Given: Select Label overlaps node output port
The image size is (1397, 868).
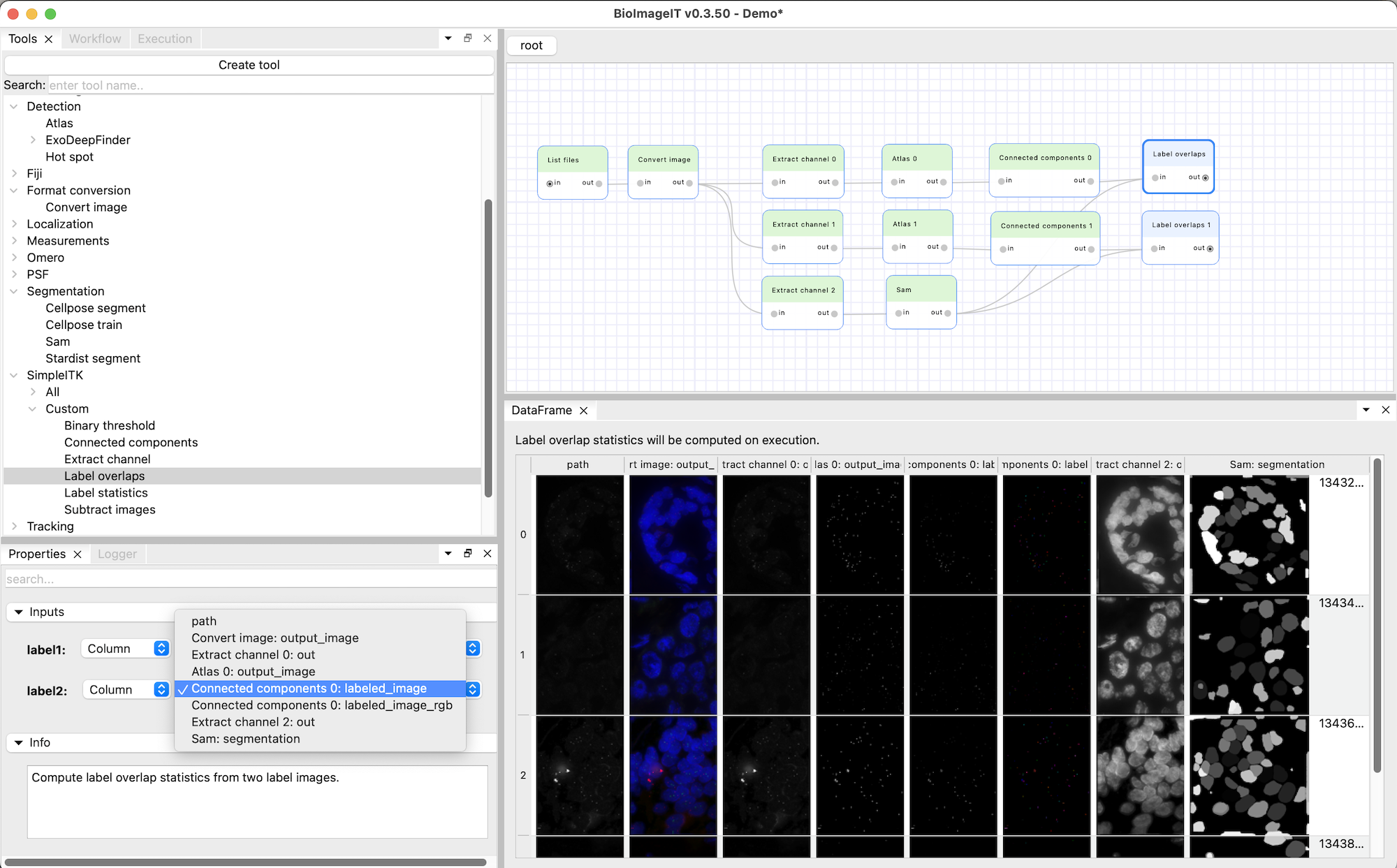Looking at the screenshot, I should 1206,177.
